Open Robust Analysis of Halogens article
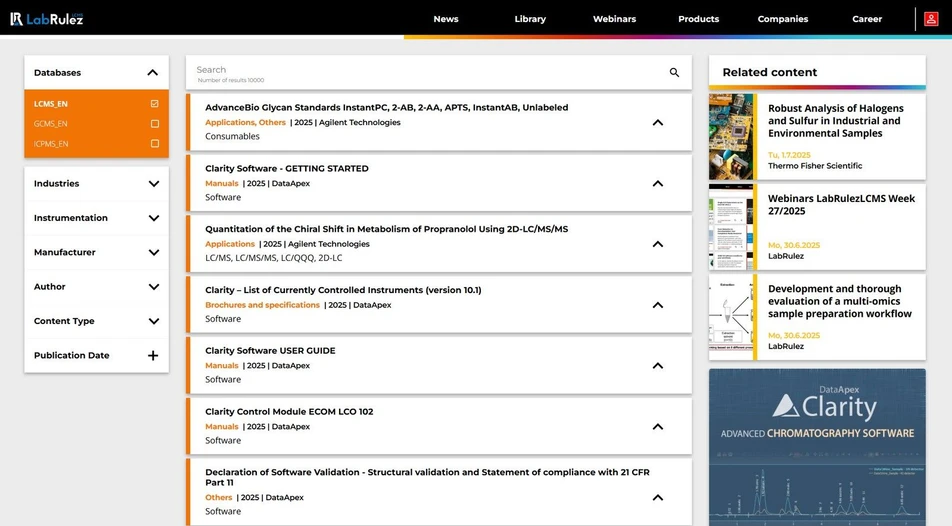This screenshot has width=952, height=526. [835, 121]
